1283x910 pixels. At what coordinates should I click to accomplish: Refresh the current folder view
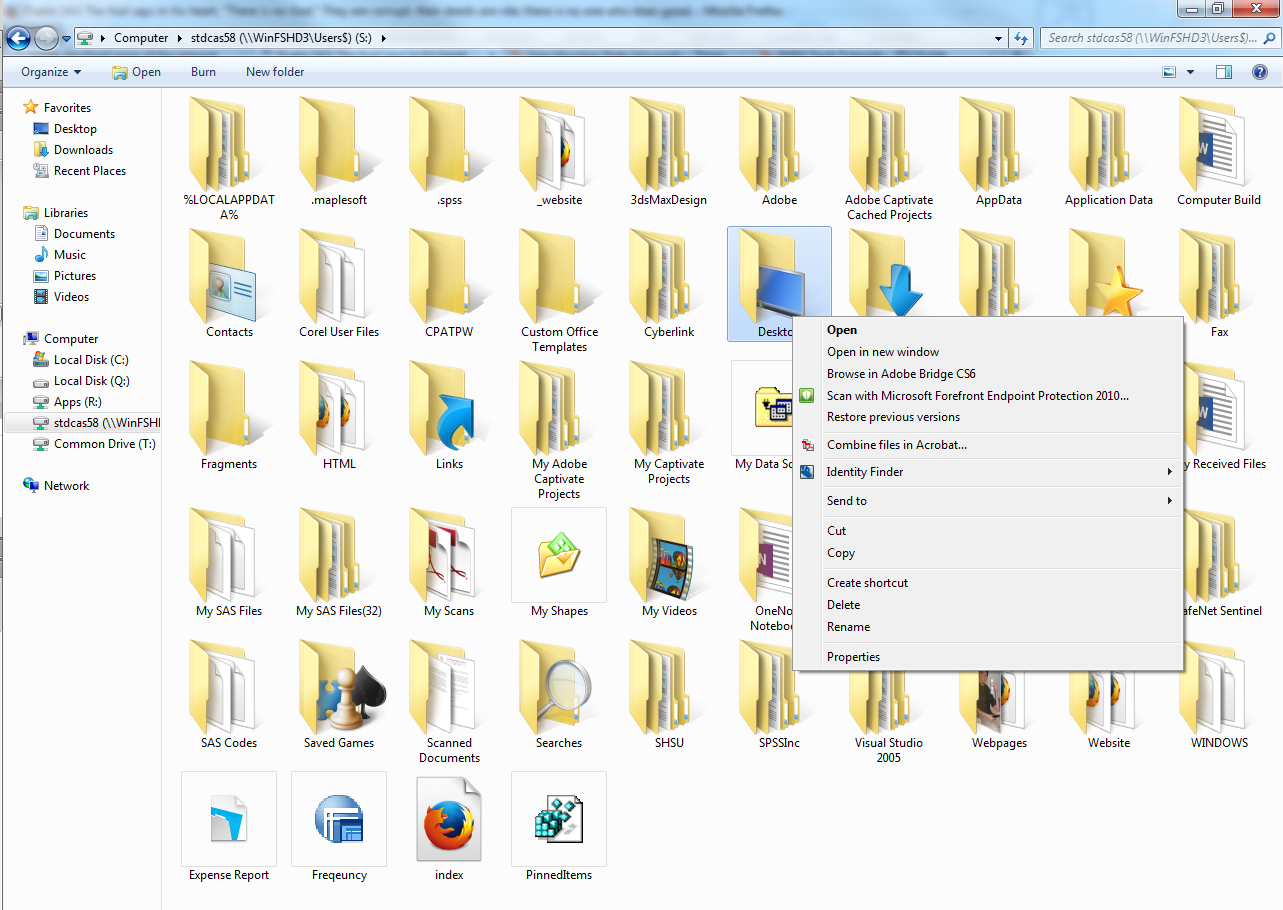coord(1019,38)
